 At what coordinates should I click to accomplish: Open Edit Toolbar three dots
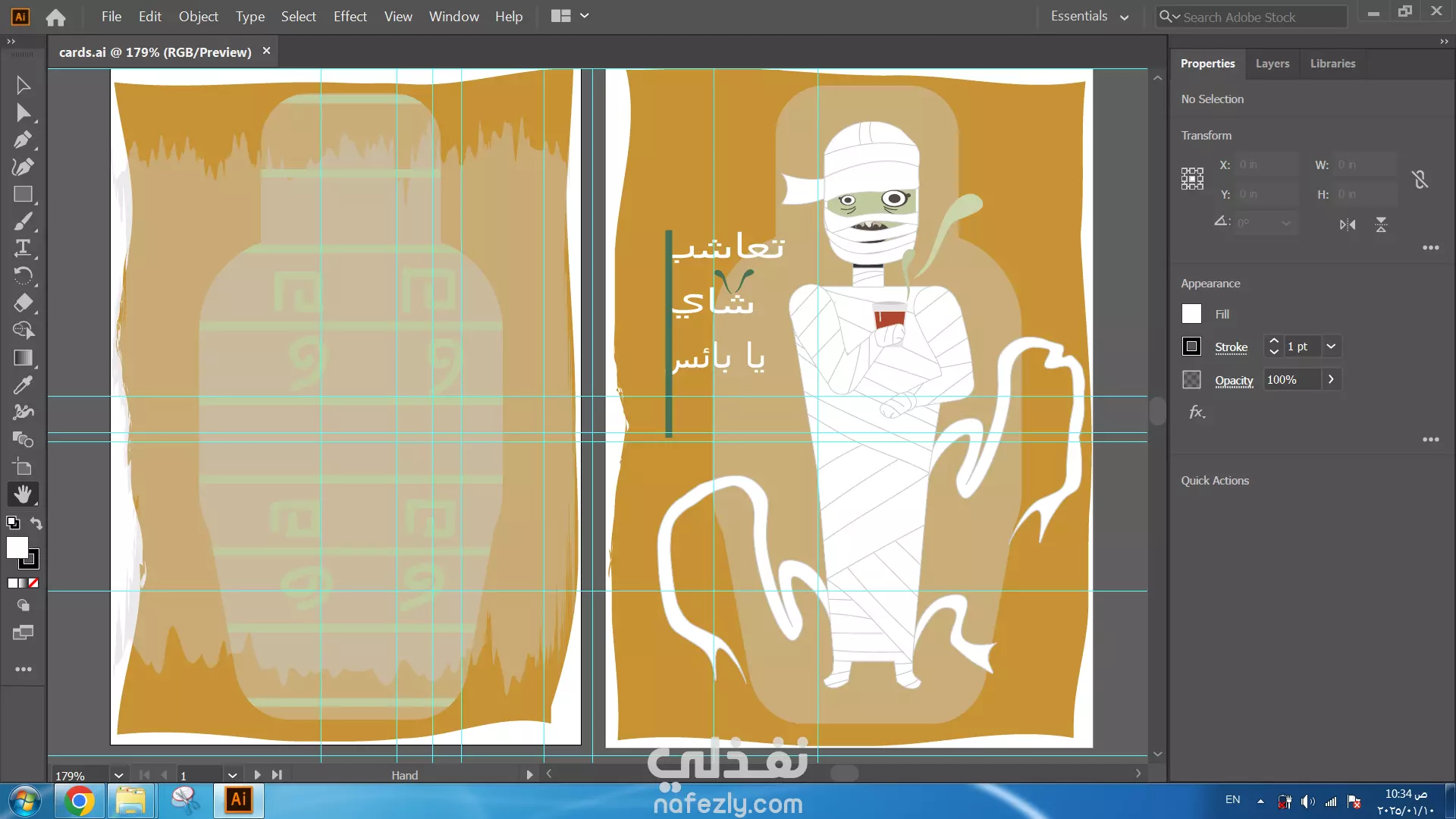click(23, 669)
